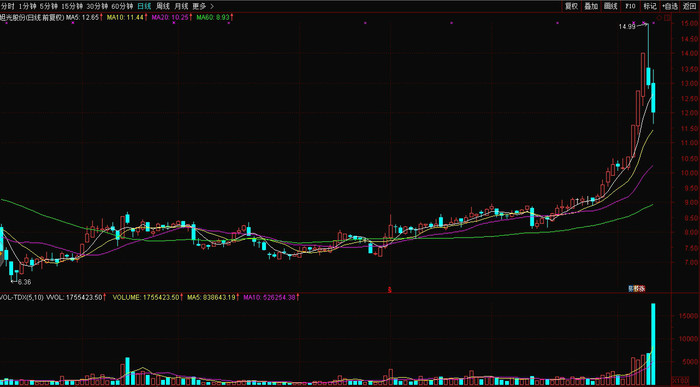Viewport: 700px width, 387px height.
Task: Click the 返回 back button
Action: coord(690,6)
